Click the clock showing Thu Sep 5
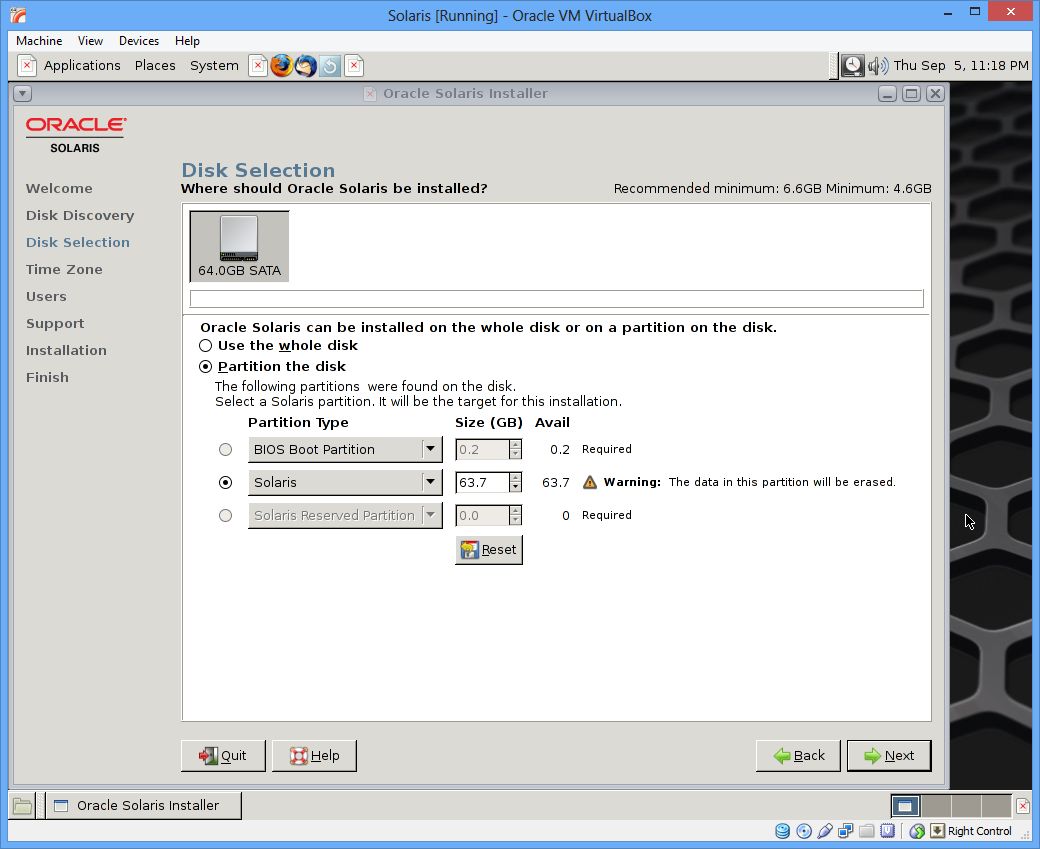The width and height of the screenshot is (1040, 849). [960, 66]
